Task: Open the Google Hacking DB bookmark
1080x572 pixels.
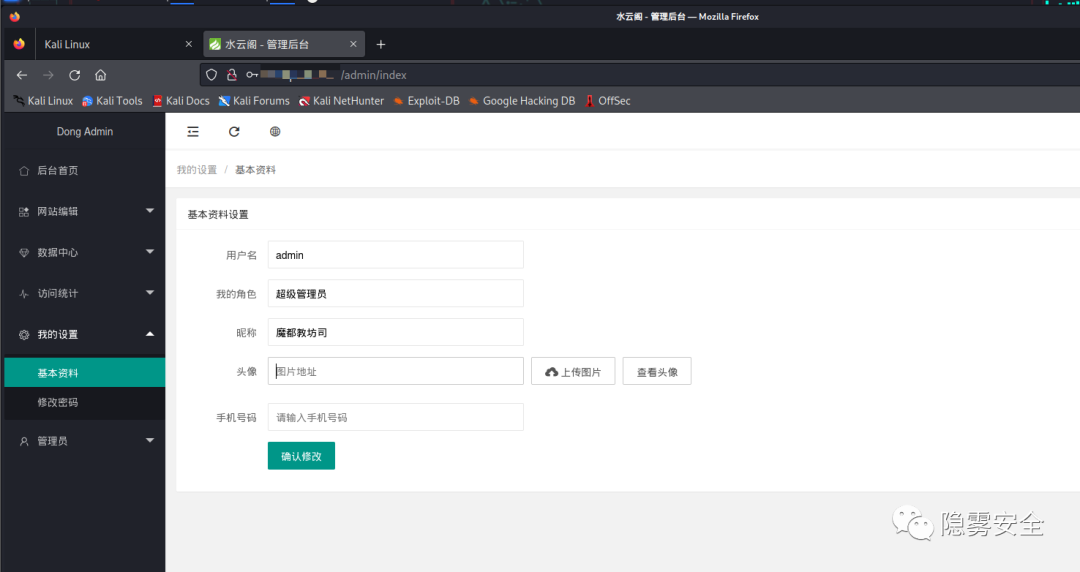Action: pyautogui.click(x=522, y=101)
